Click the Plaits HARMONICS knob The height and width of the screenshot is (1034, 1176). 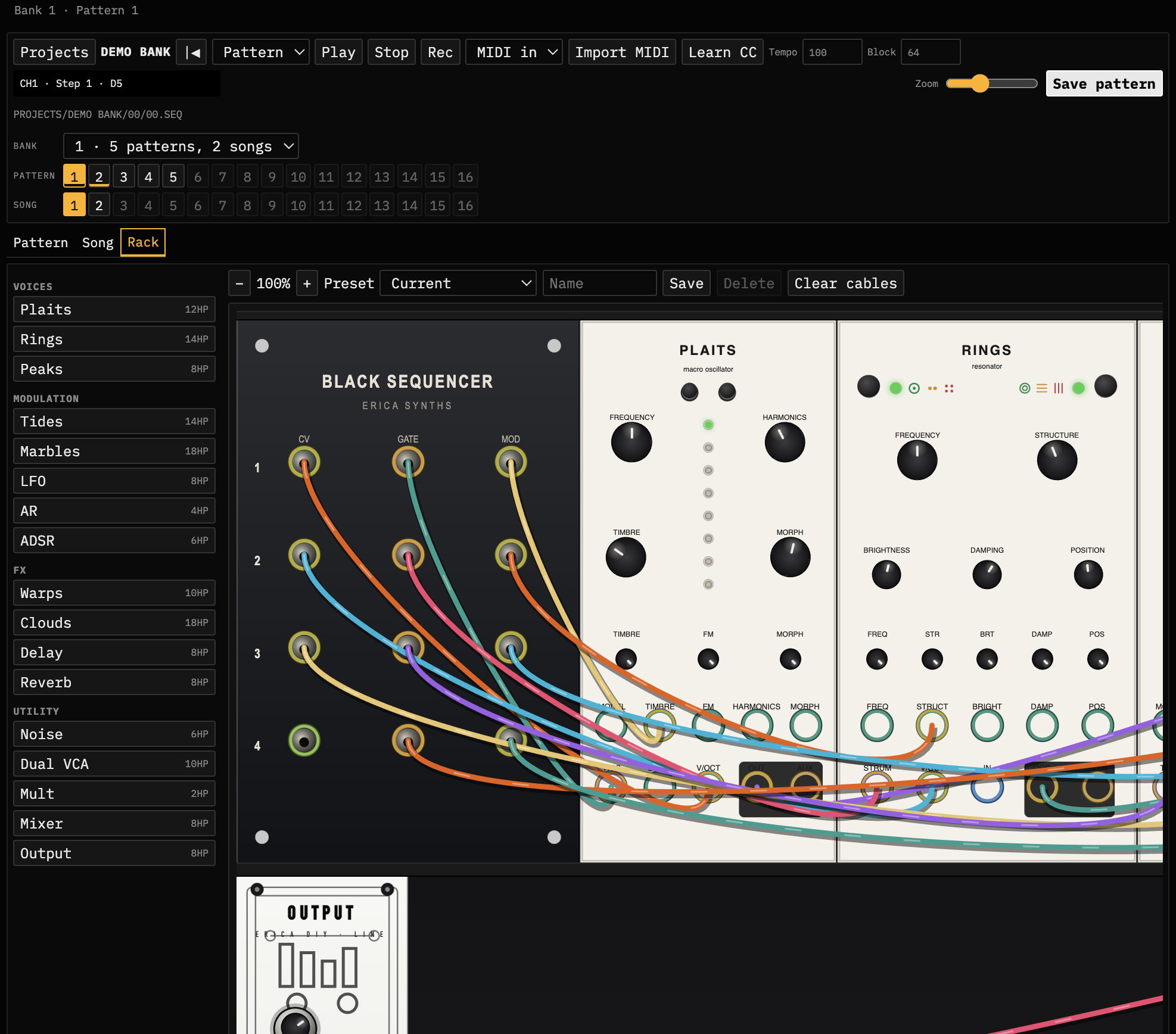785,442
